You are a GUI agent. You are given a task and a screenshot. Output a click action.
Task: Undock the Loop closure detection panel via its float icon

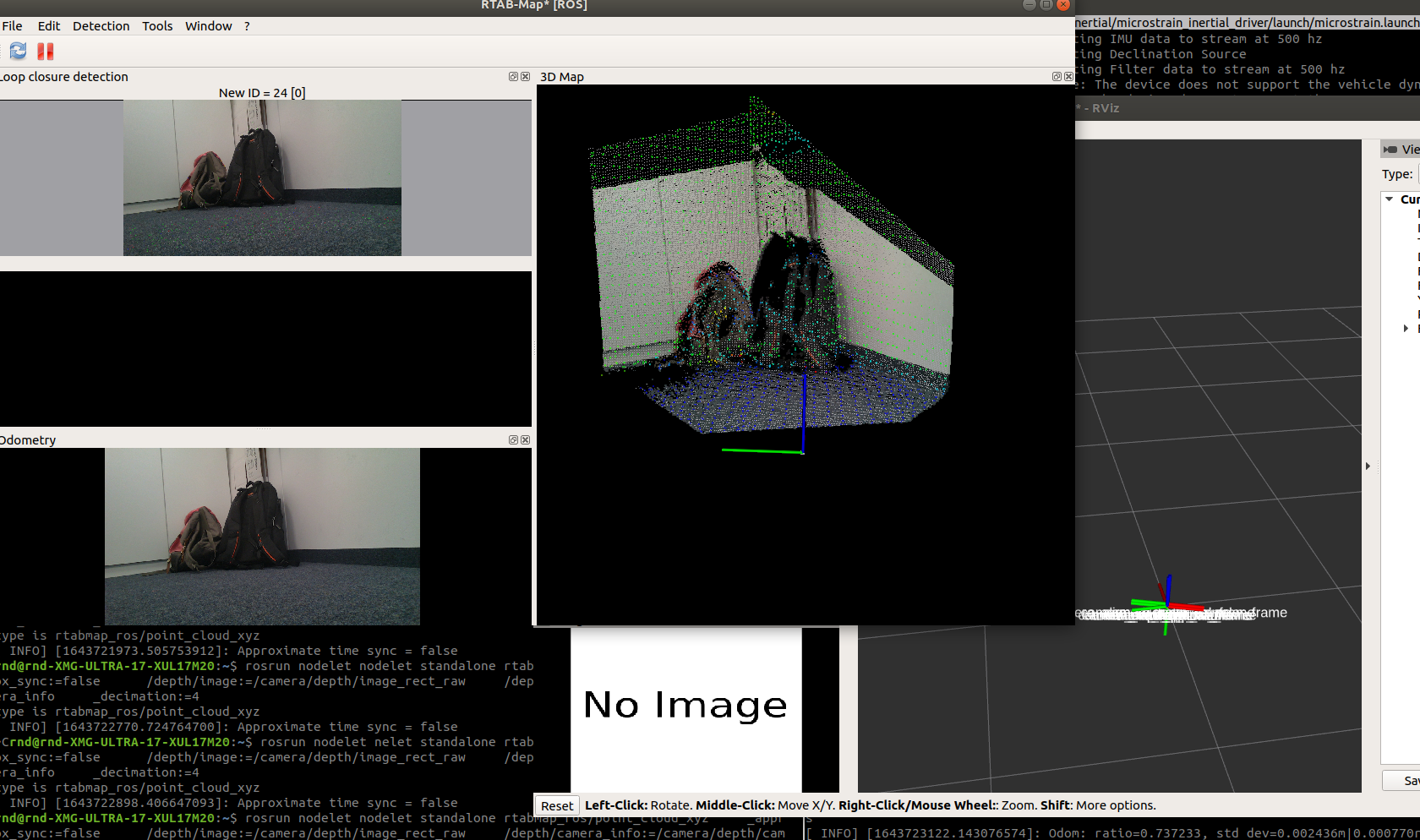tap(512, 76)
